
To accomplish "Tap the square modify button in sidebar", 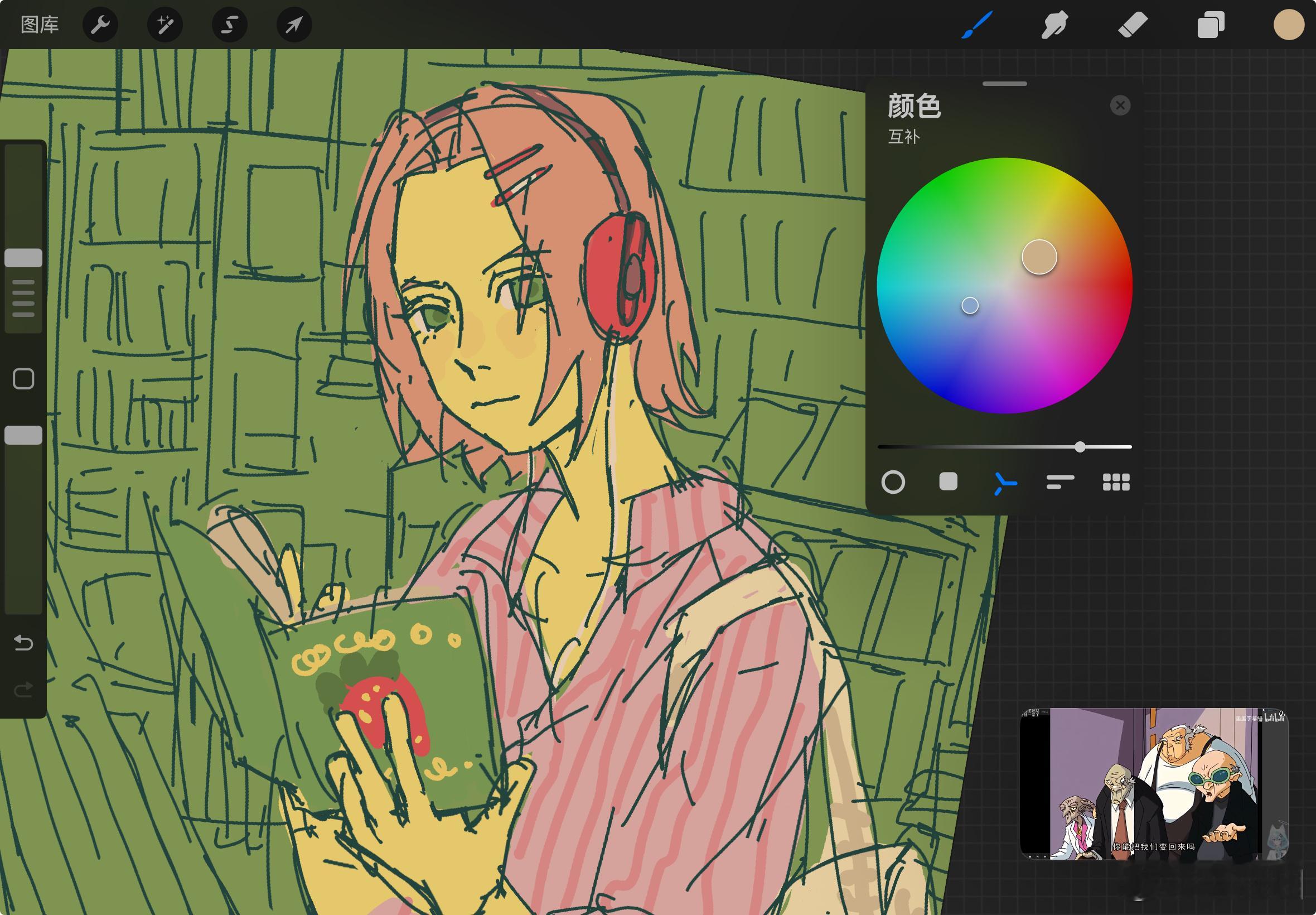I will (23, 379).
